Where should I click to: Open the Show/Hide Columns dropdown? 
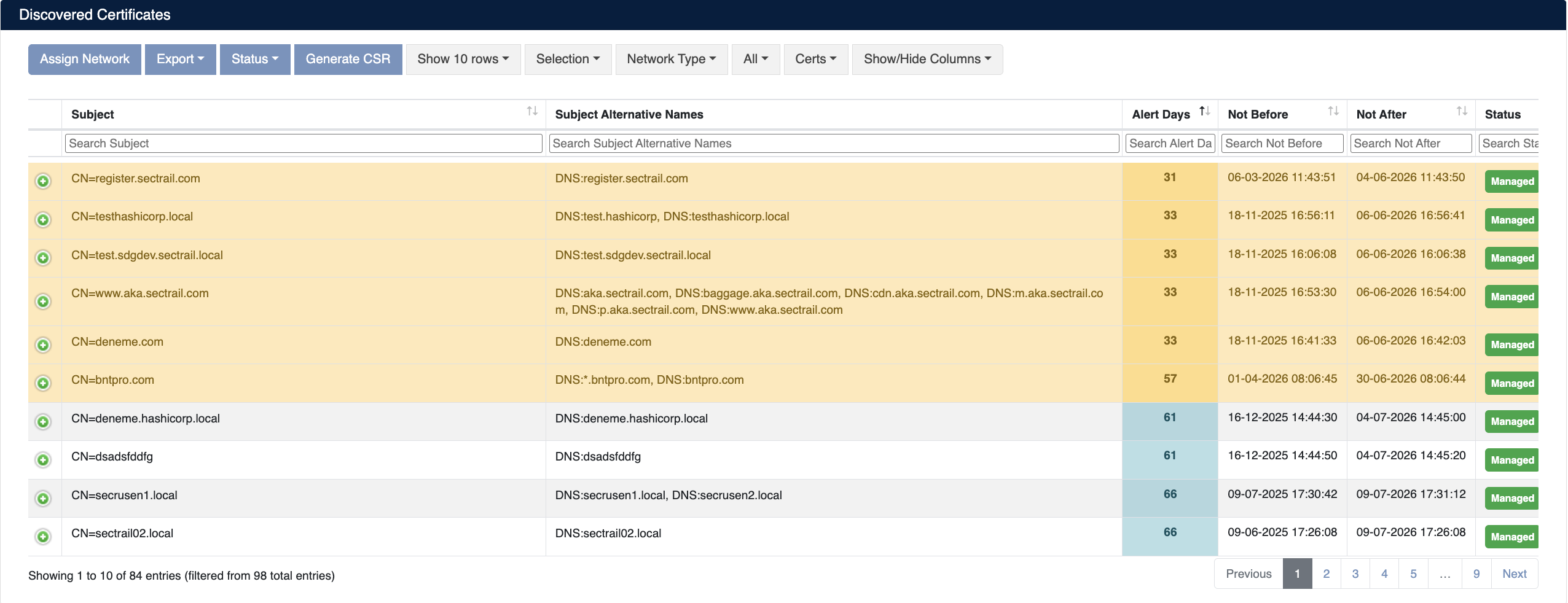928,60
